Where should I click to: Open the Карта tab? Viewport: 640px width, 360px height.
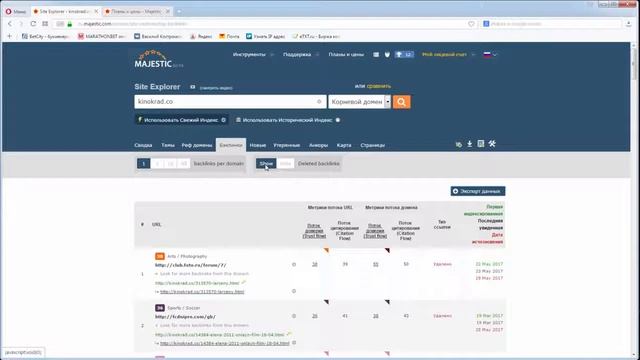click(344, 145)
